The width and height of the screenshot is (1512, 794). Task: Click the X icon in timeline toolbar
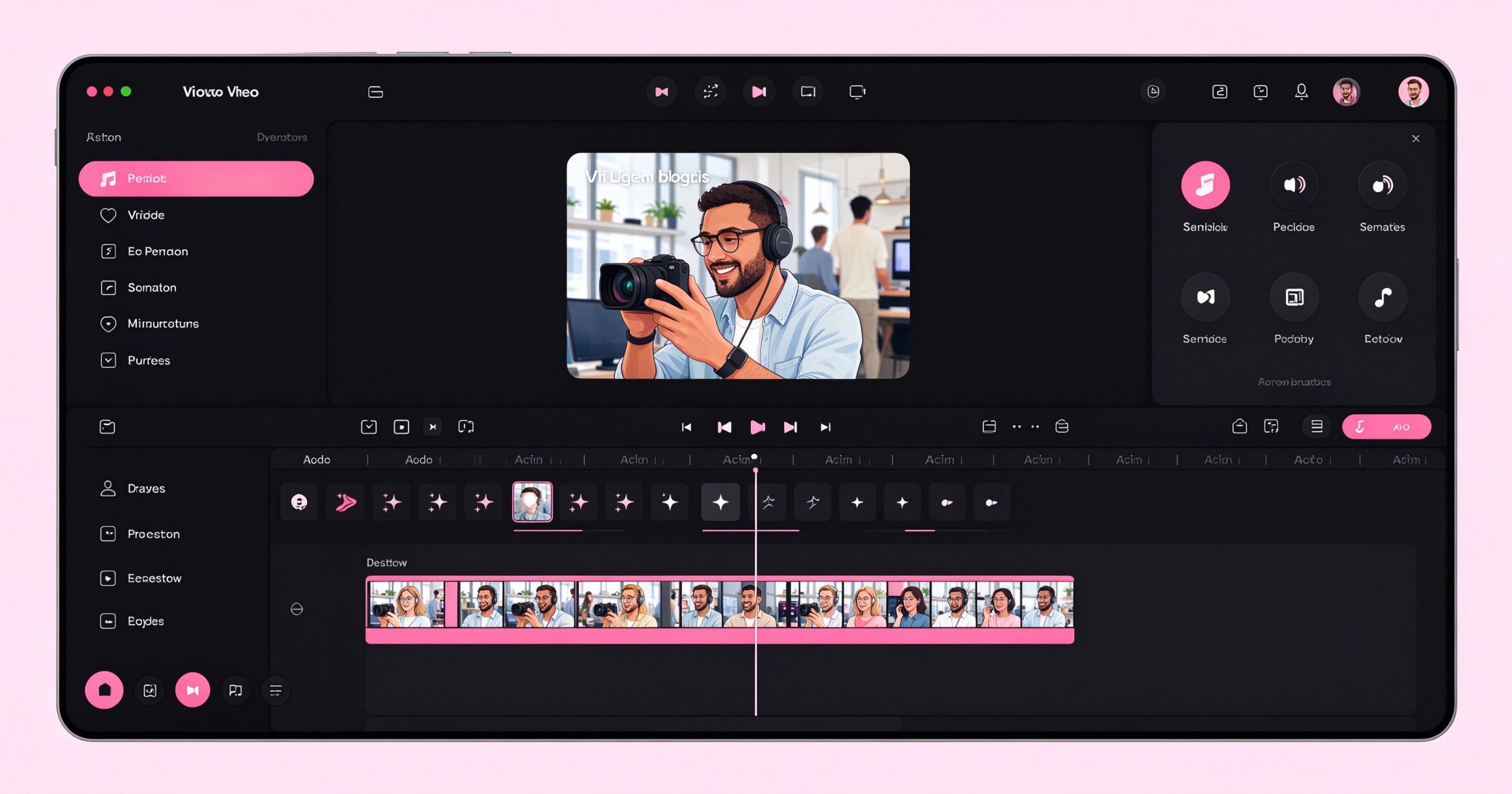tap(433, 427)
